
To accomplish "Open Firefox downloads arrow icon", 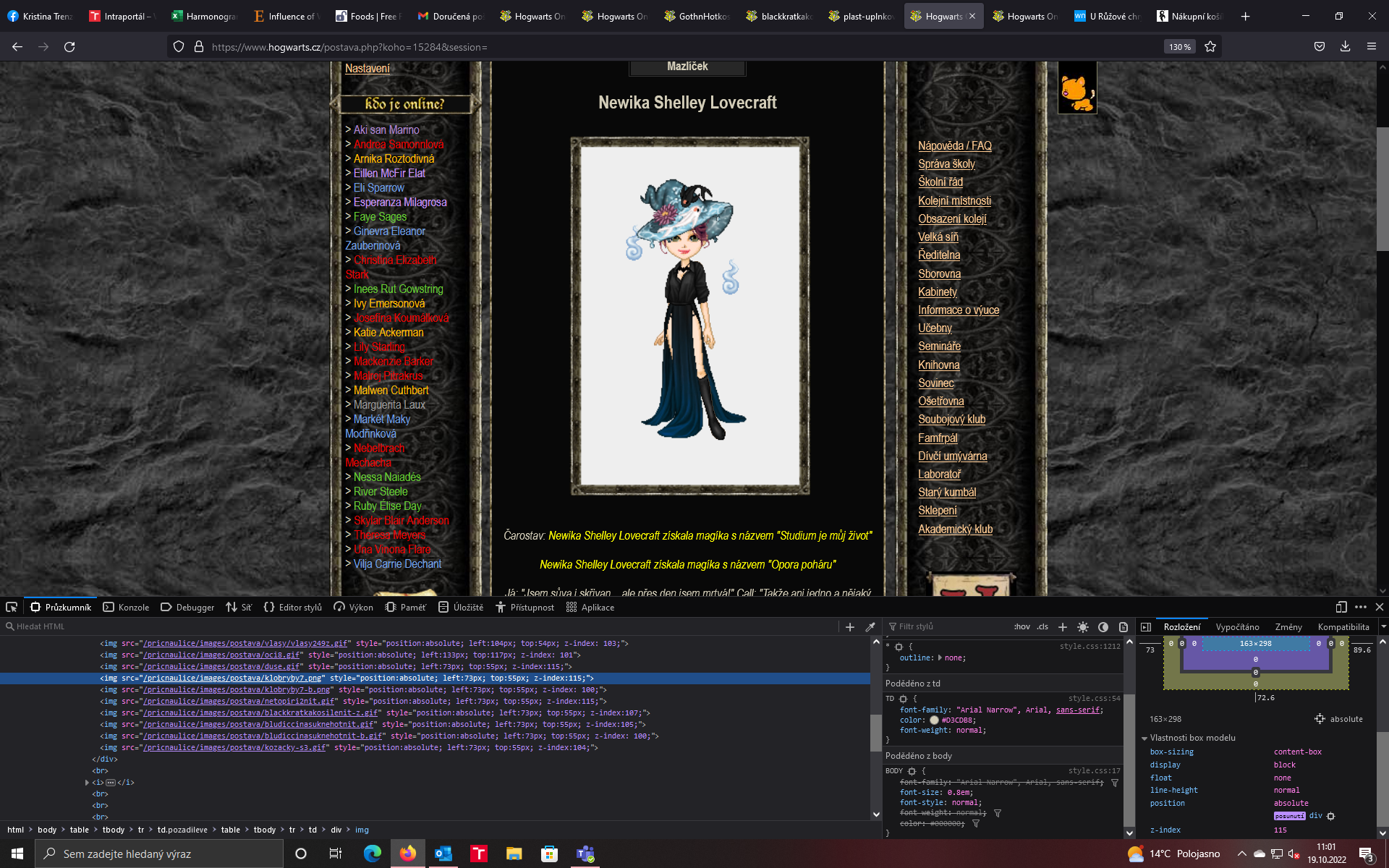I will (1345, 47).
